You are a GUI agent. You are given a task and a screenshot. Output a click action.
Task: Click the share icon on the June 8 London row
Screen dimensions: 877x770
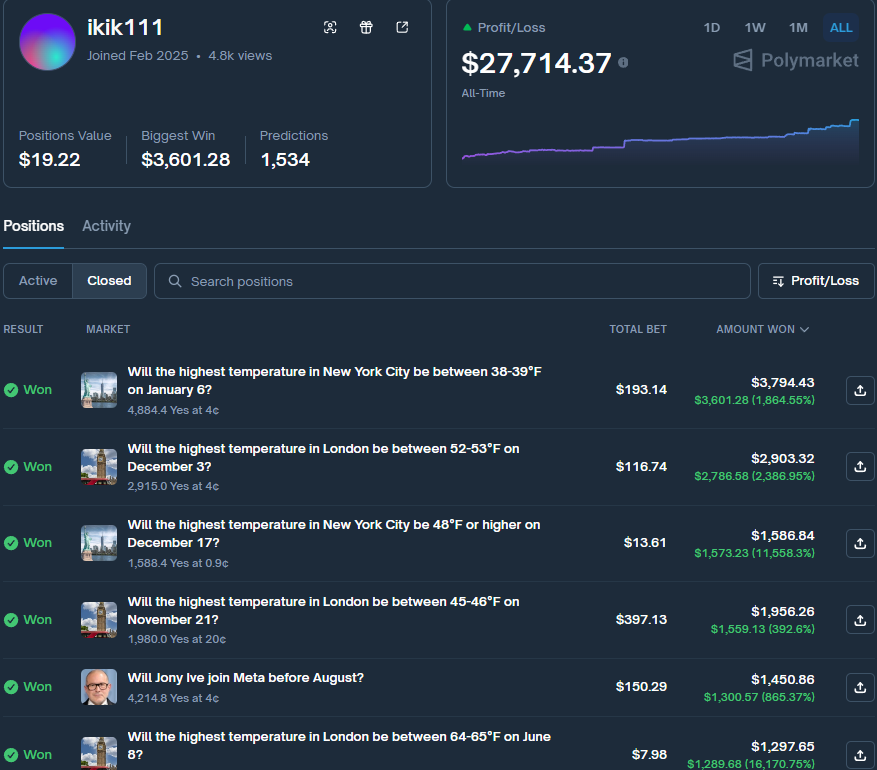(859, 755)
